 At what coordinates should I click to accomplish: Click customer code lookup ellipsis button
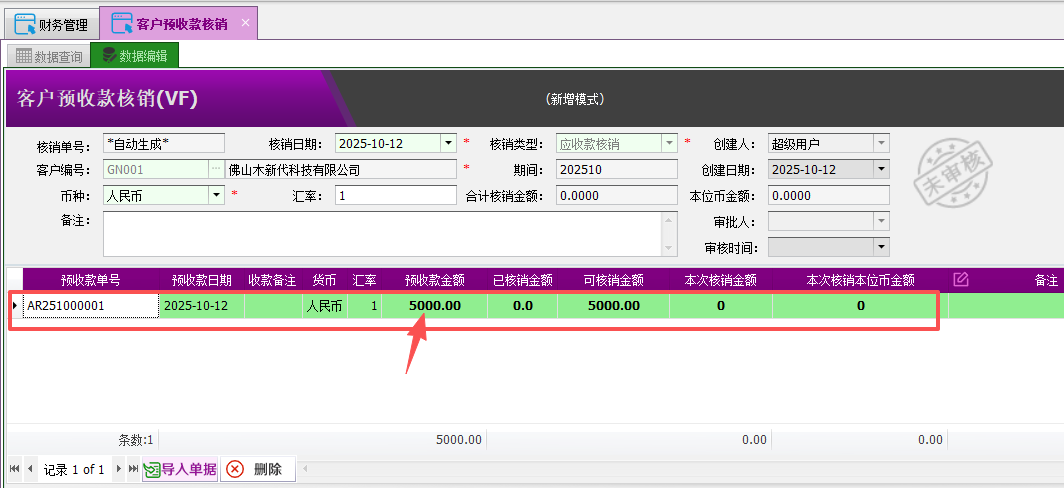216,170
